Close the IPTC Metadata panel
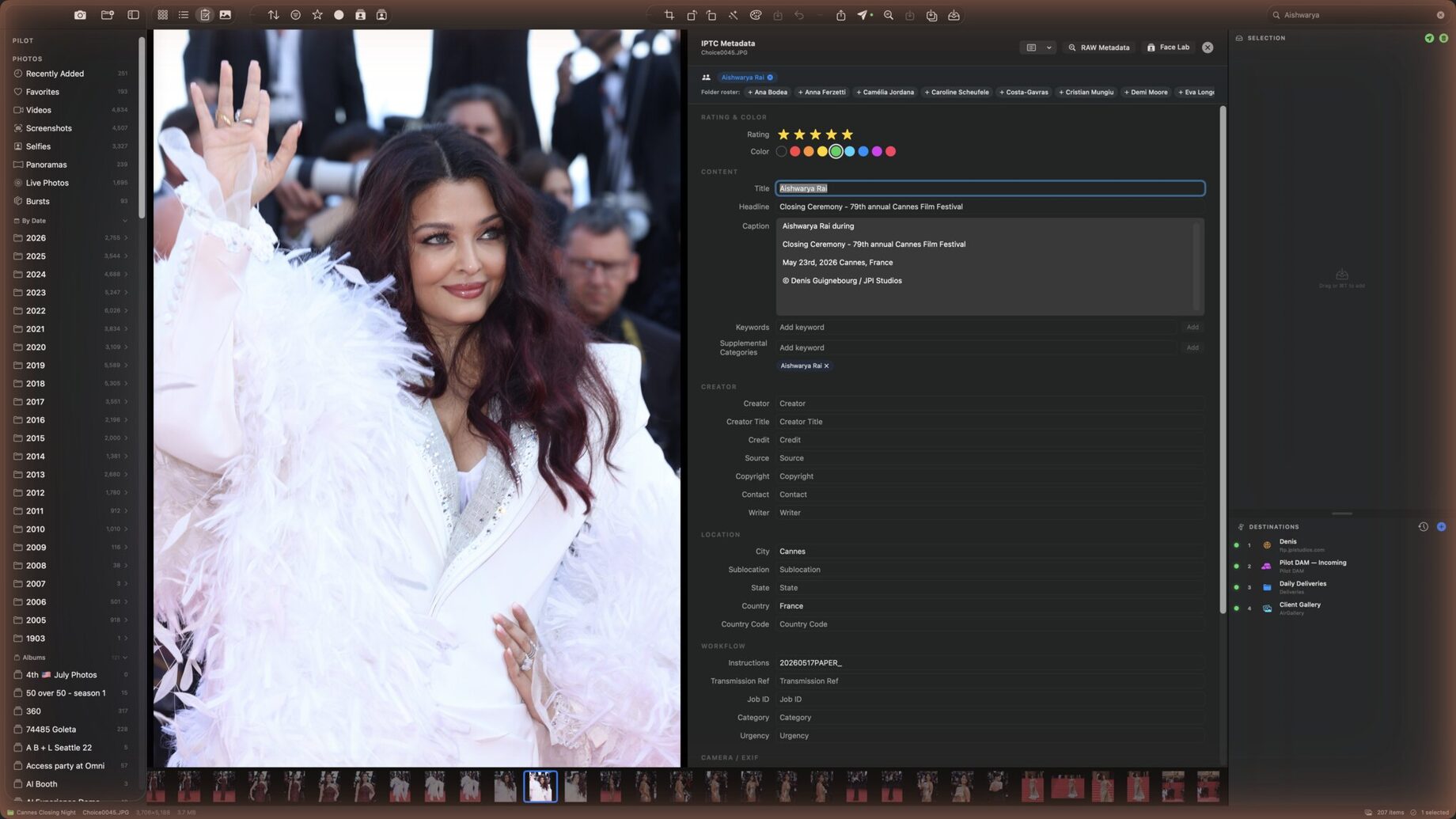Image resolution: width=1456 pixels, height=819 pixels. coord(1208,47)
